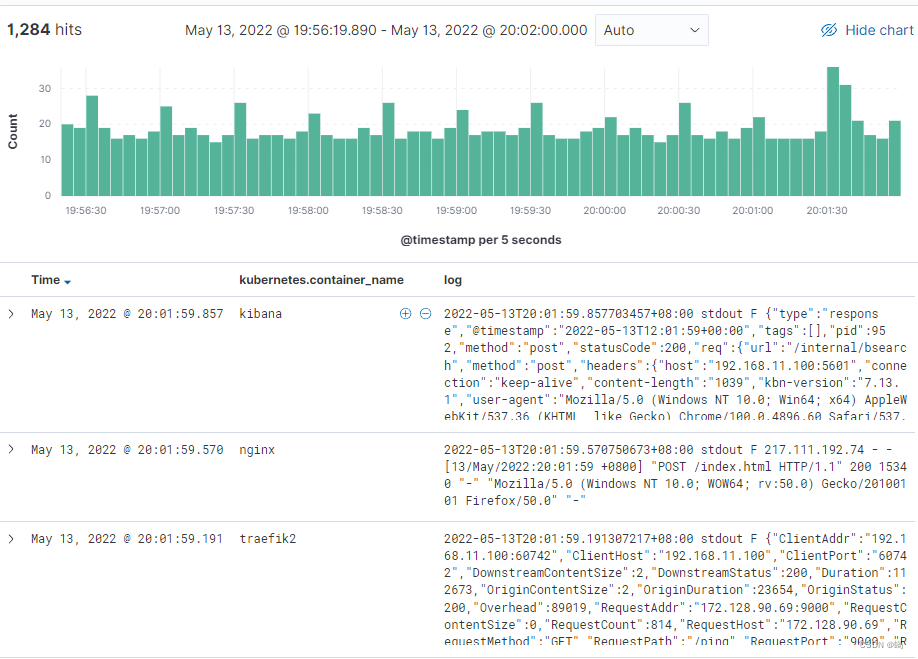
Task: Click the 1,284 hits count
Action: 45,30
